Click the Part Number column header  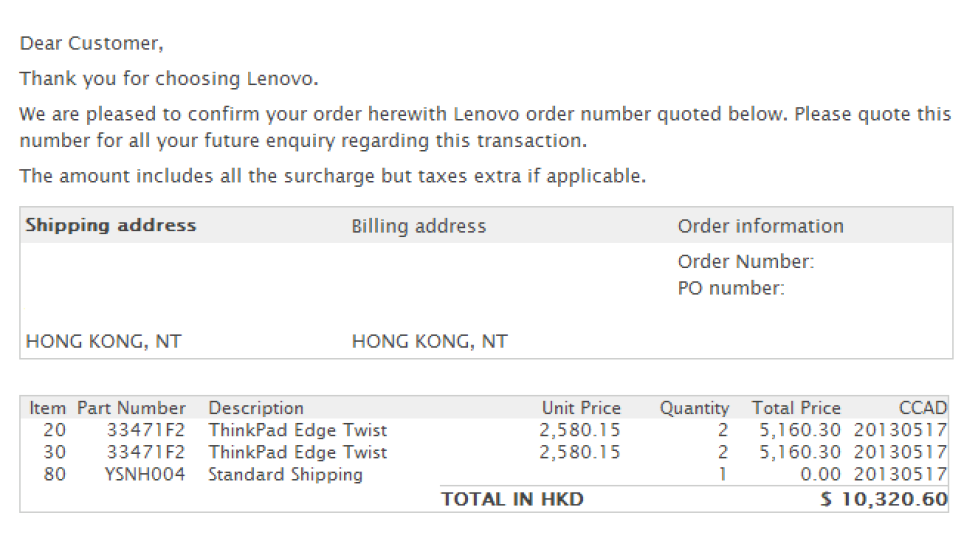click(131, 408)
